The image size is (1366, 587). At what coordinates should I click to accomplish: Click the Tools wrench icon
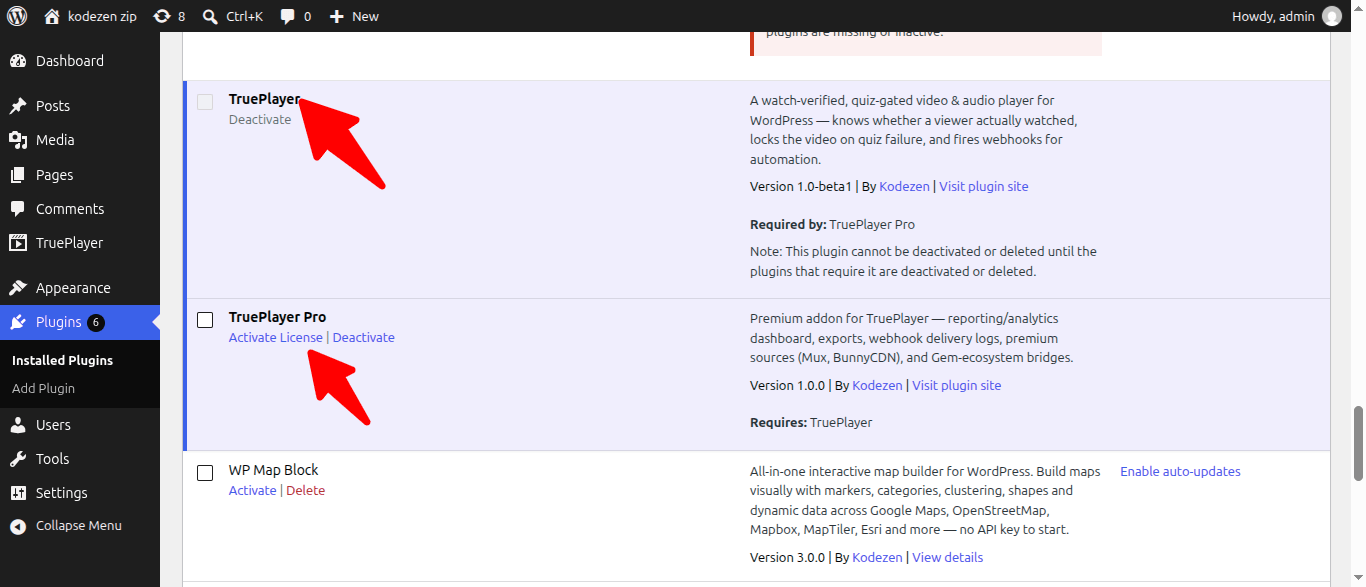click(18, 459)
